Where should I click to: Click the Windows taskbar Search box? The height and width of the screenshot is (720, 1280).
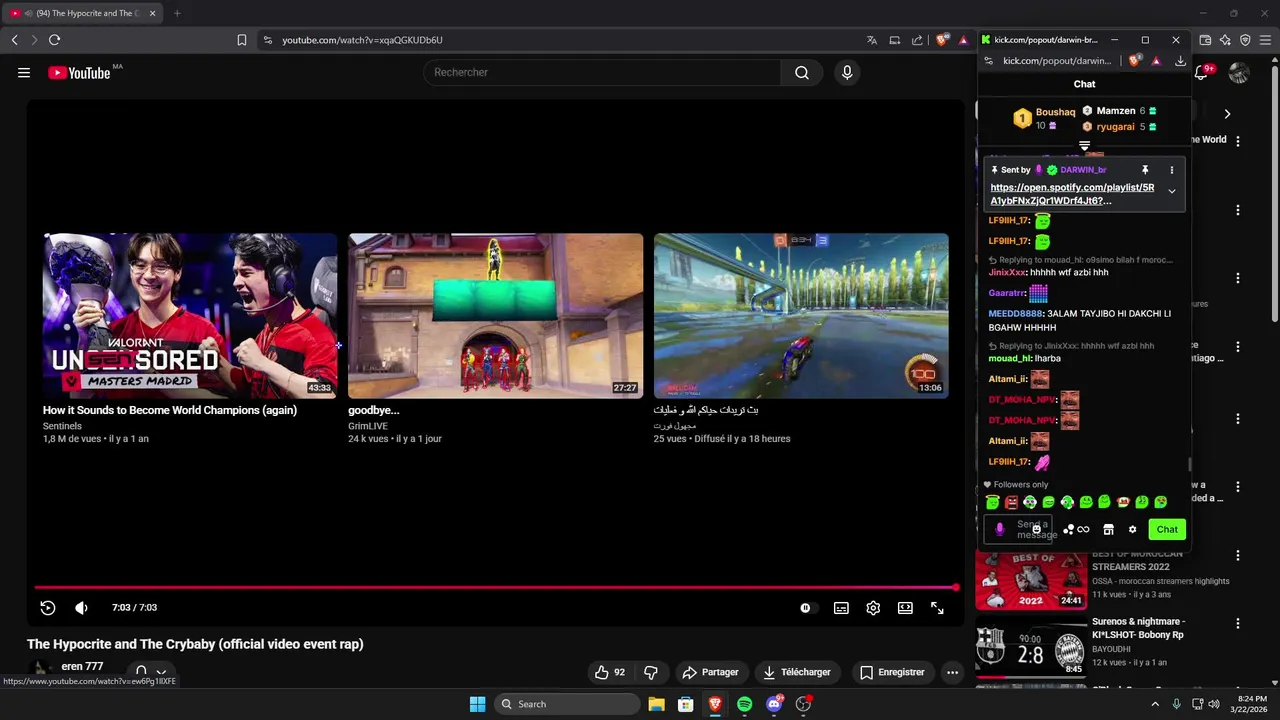pyautogui.click(x=568, y=704)
